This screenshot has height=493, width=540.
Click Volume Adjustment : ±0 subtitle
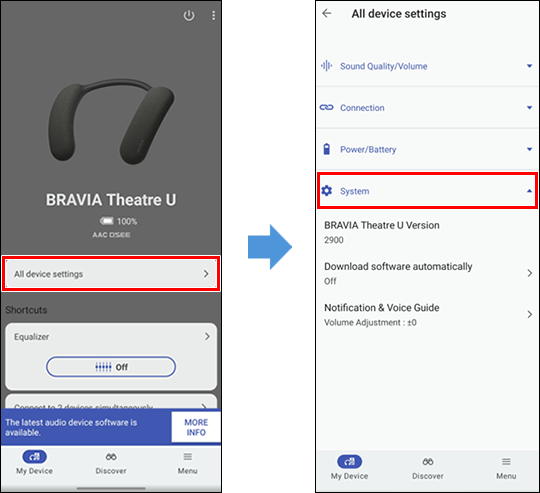click(370, 323)
